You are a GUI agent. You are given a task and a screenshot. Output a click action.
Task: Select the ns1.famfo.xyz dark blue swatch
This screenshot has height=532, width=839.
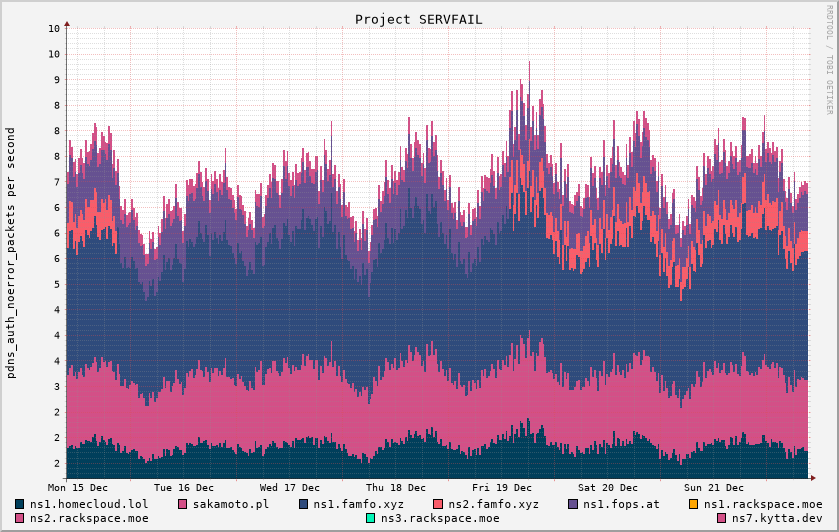(x=304, y=504)
